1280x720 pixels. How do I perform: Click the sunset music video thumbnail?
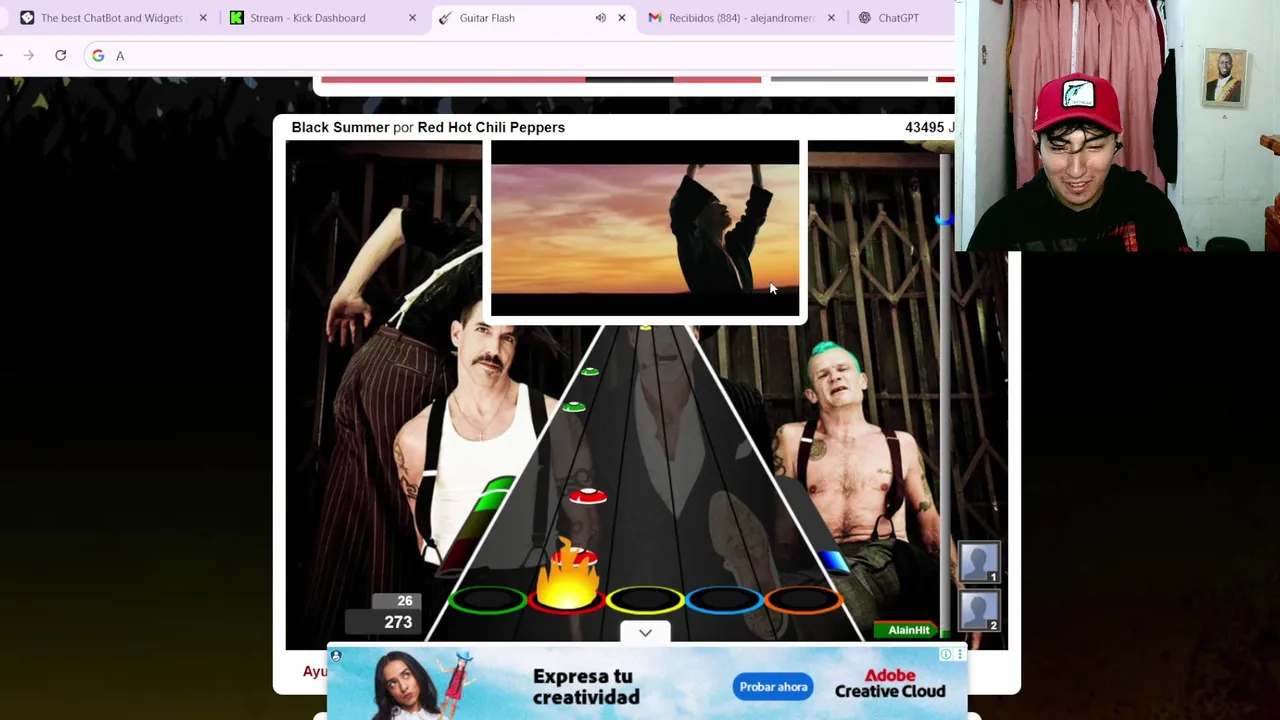pos(645,229)
